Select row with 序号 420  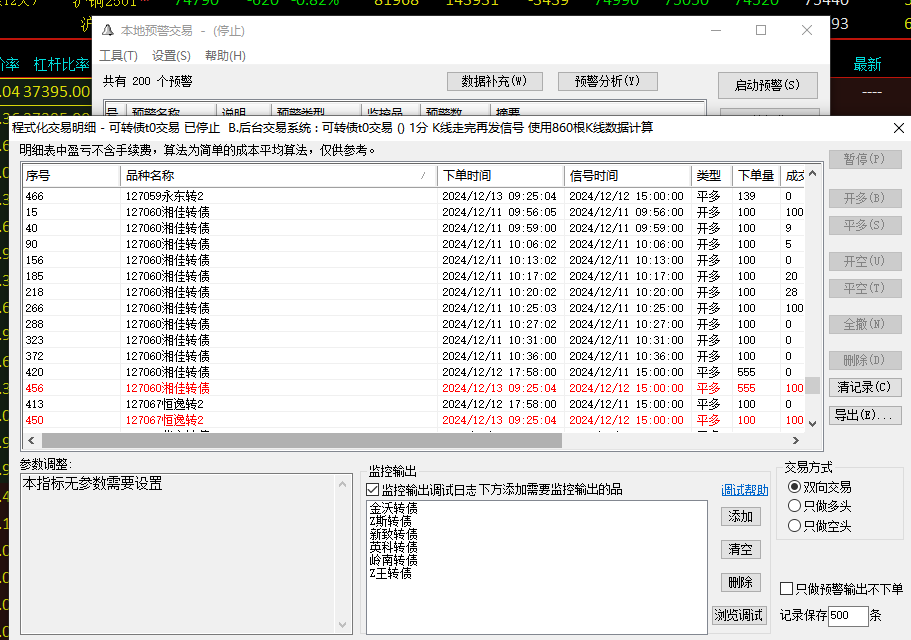pyautogui.click(x=414, y=372)
